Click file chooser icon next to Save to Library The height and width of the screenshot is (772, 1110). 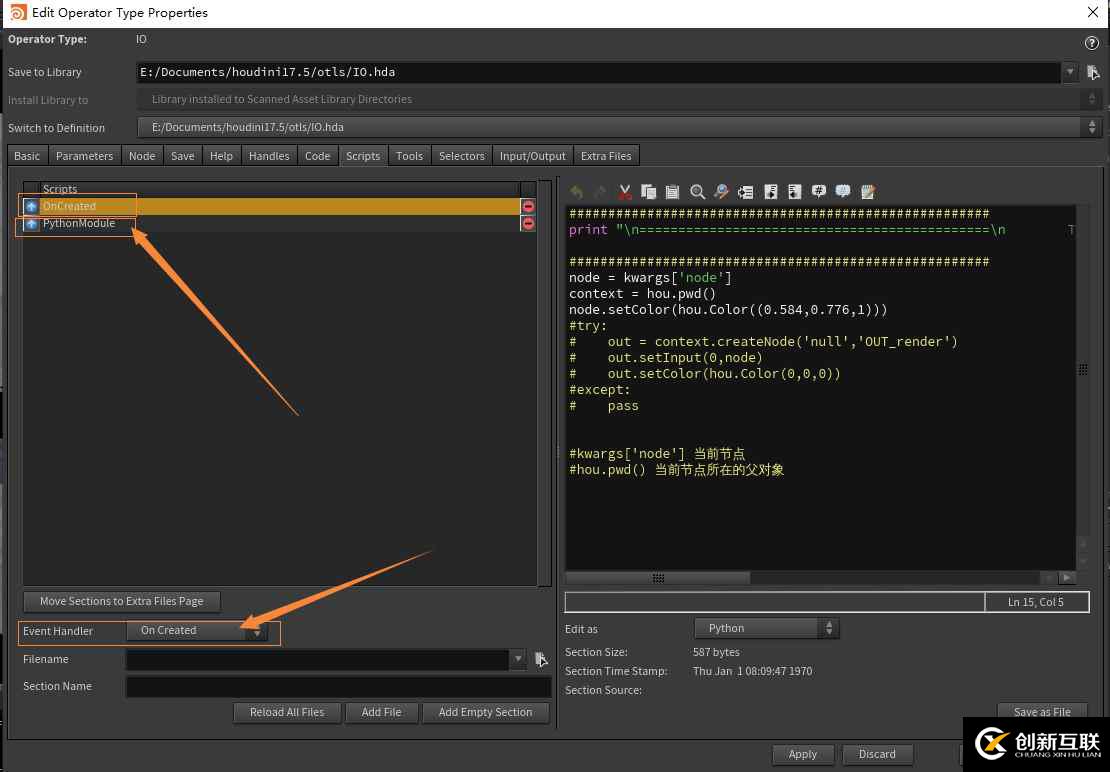pyautogui.click(x=1093, y=72)
